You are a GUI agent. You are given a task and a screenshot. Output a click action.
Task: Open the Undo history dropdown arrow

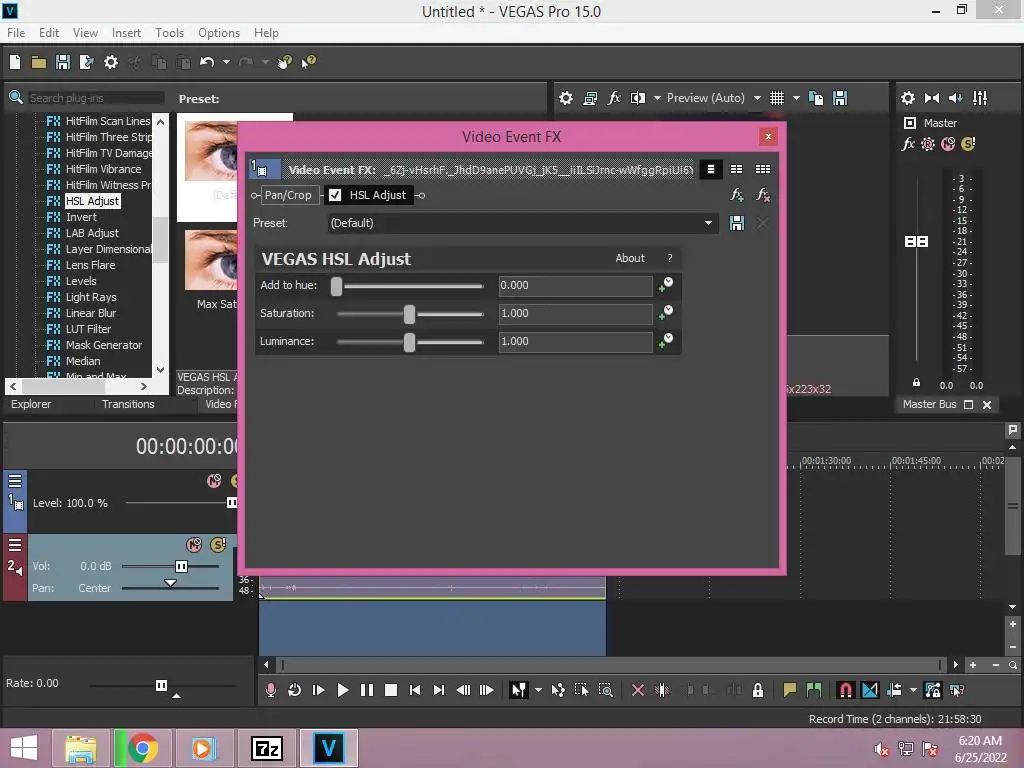click(226, 62)
